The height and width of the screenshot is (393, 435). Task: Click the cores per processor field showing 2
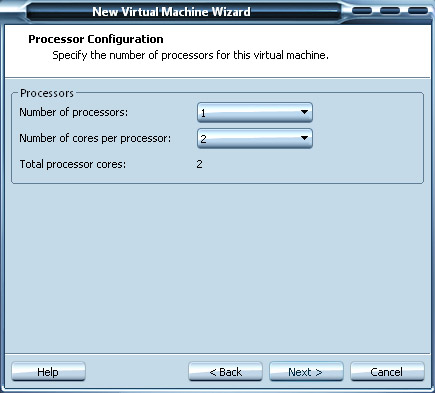[x=255, y=138]
